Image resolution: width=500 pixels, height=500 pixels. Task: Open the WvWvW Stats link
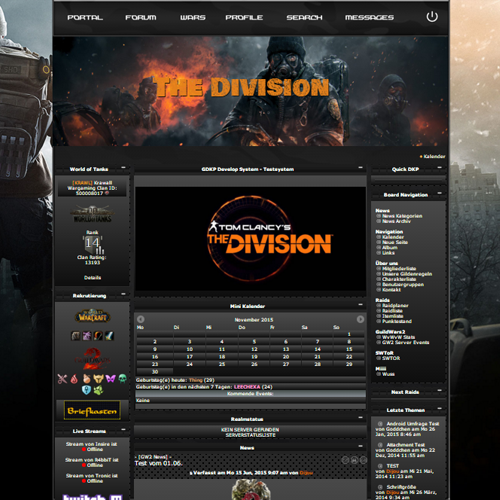(x=398, y=337)
